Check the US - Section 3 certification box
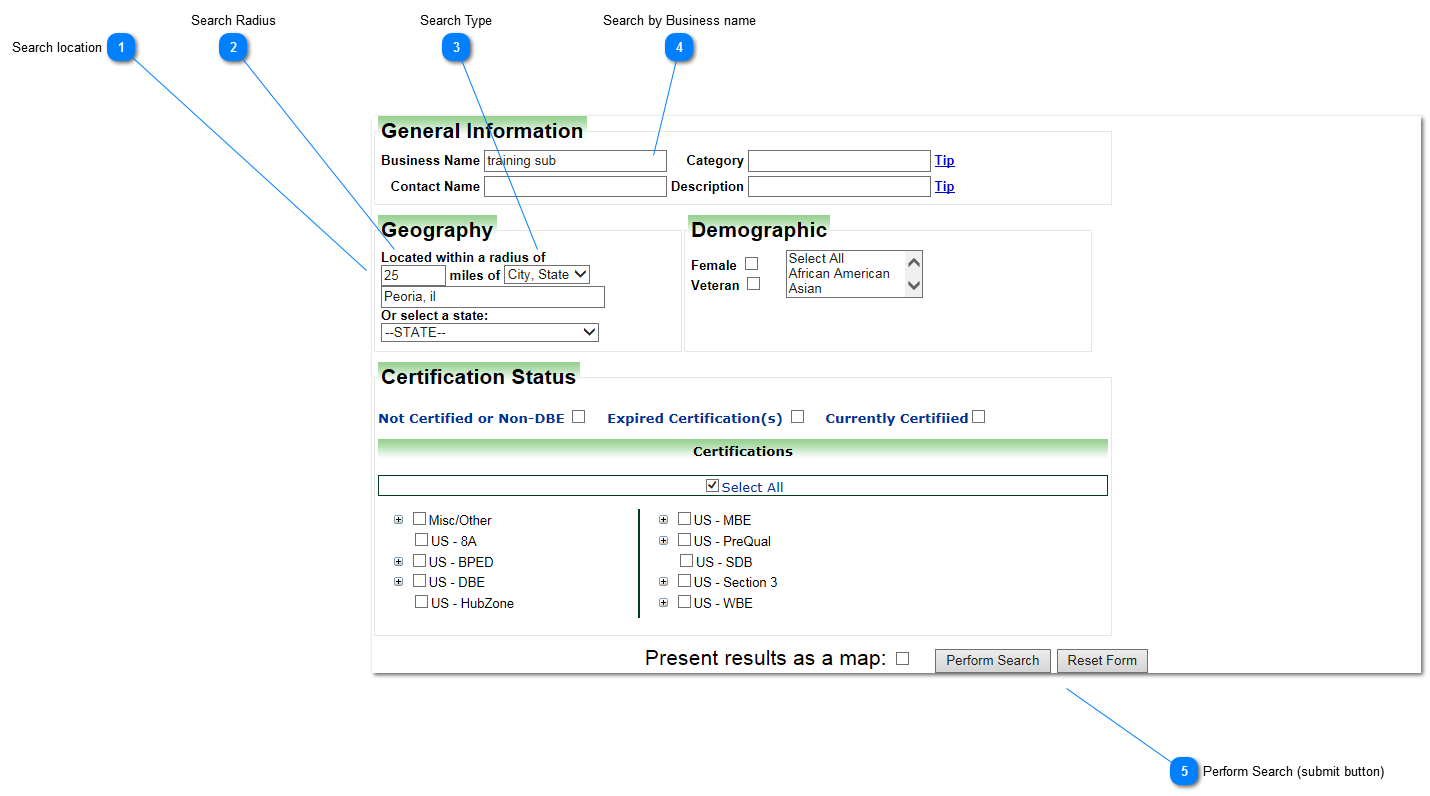1430x796 pixels. tap(684, 581)
